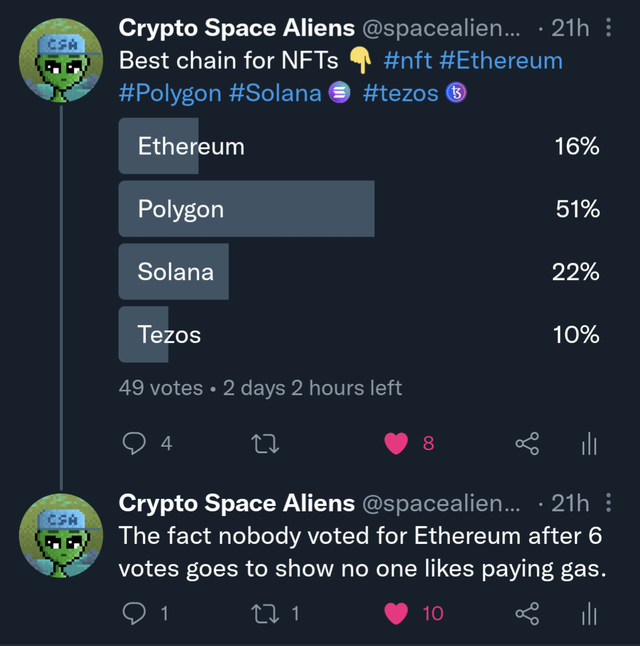This screenshot has width=640, height=646.
Task: Reply to the Ethereum gas tweet
Action: (134, 612)
